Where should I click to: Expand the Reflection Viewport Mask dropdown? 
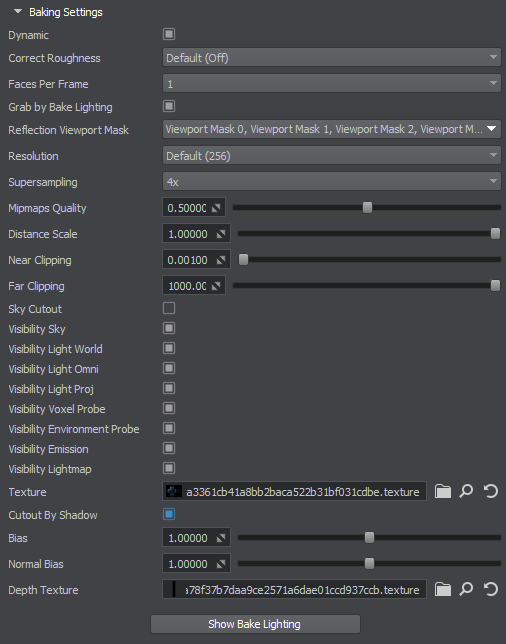tap(331, 129)
